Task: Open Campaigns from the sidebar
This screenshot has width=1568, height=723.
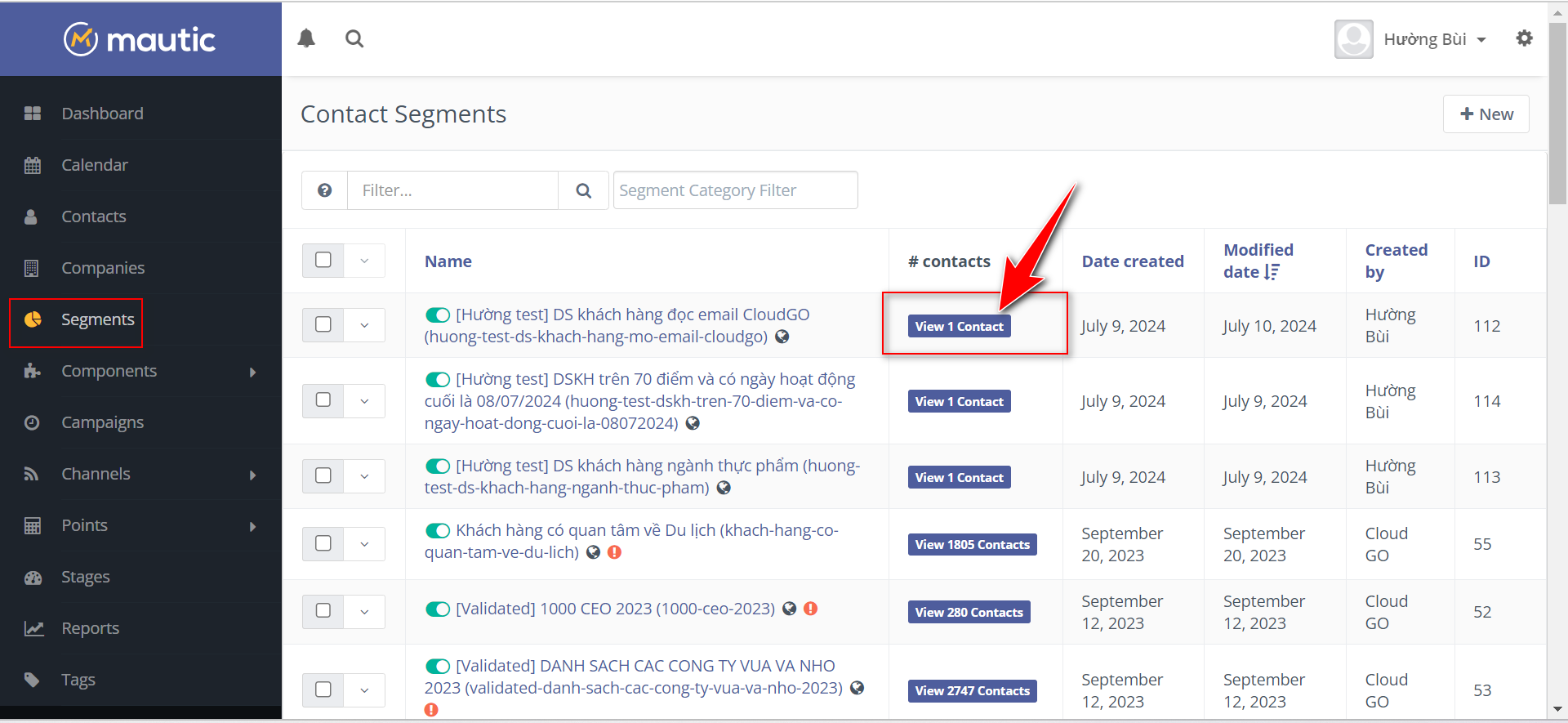Action: pos(103,422)
